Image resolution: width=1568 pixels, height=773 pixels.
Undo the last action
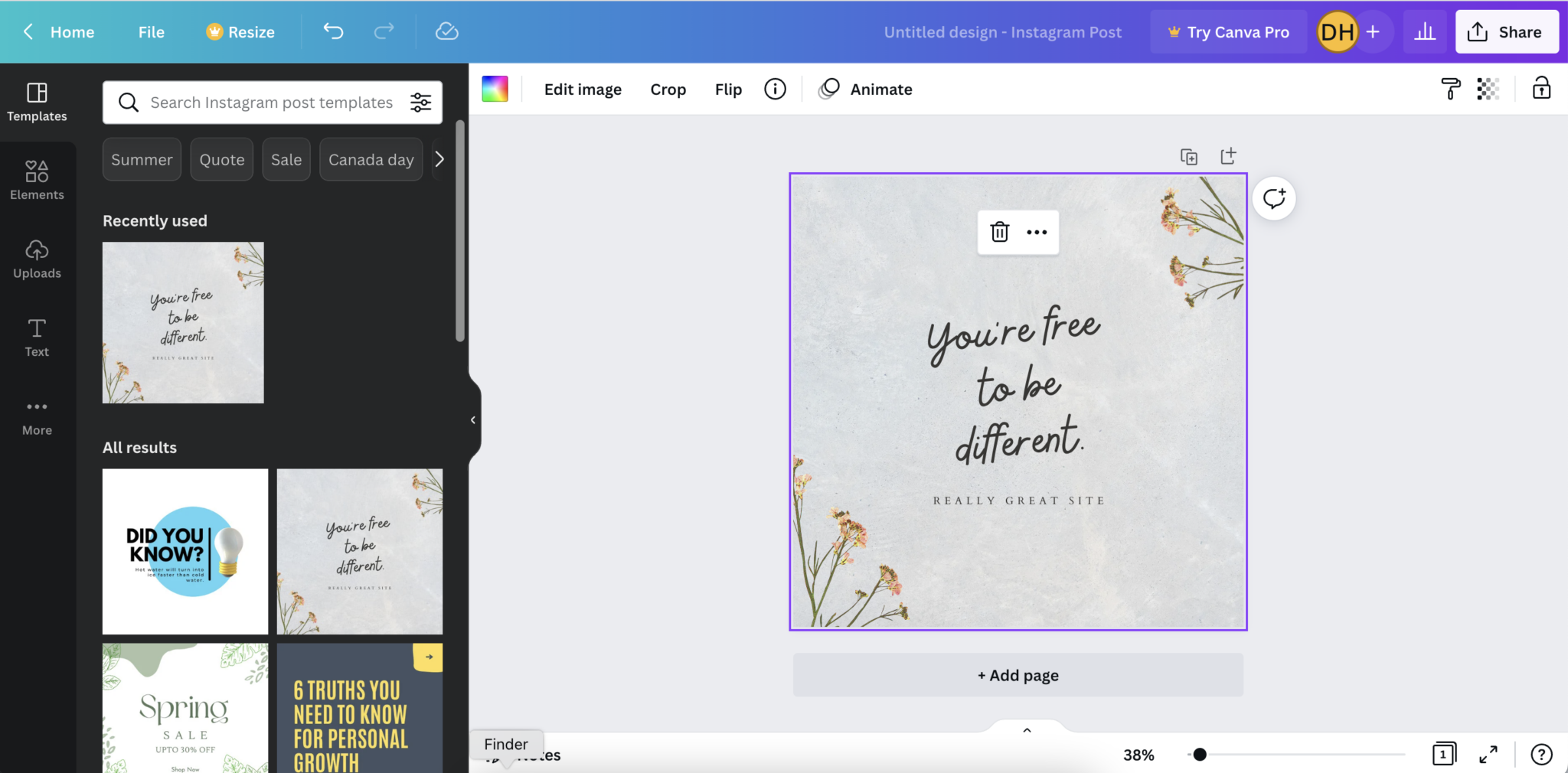point(333,31)
